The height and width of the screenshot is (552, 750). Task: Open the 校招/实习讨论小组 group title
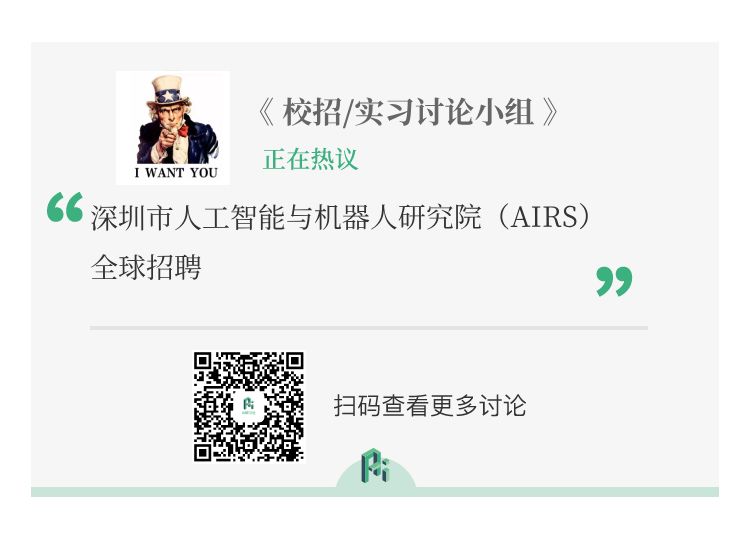(408, 112)
